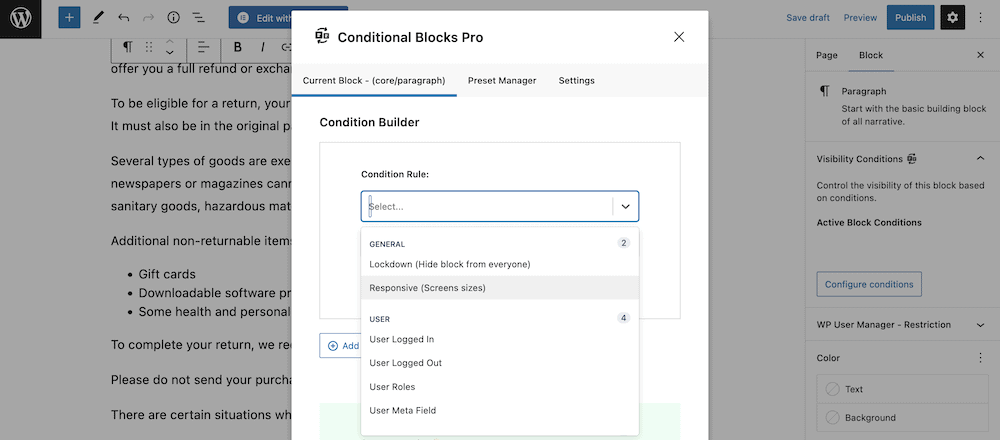1000x440 pixels.
Task: Click the Condition Builder heading
Action: click(369, 122)
